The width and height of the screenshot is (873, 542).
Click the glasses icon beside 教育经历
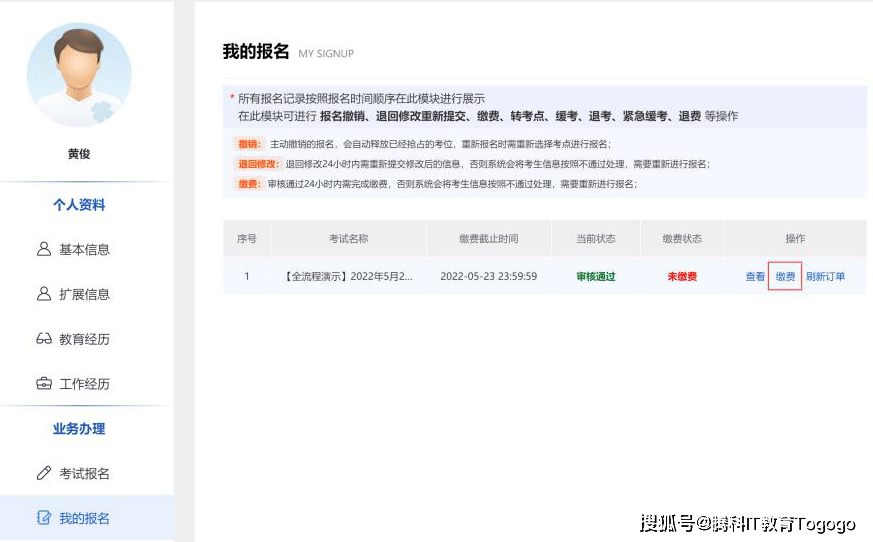43,339
